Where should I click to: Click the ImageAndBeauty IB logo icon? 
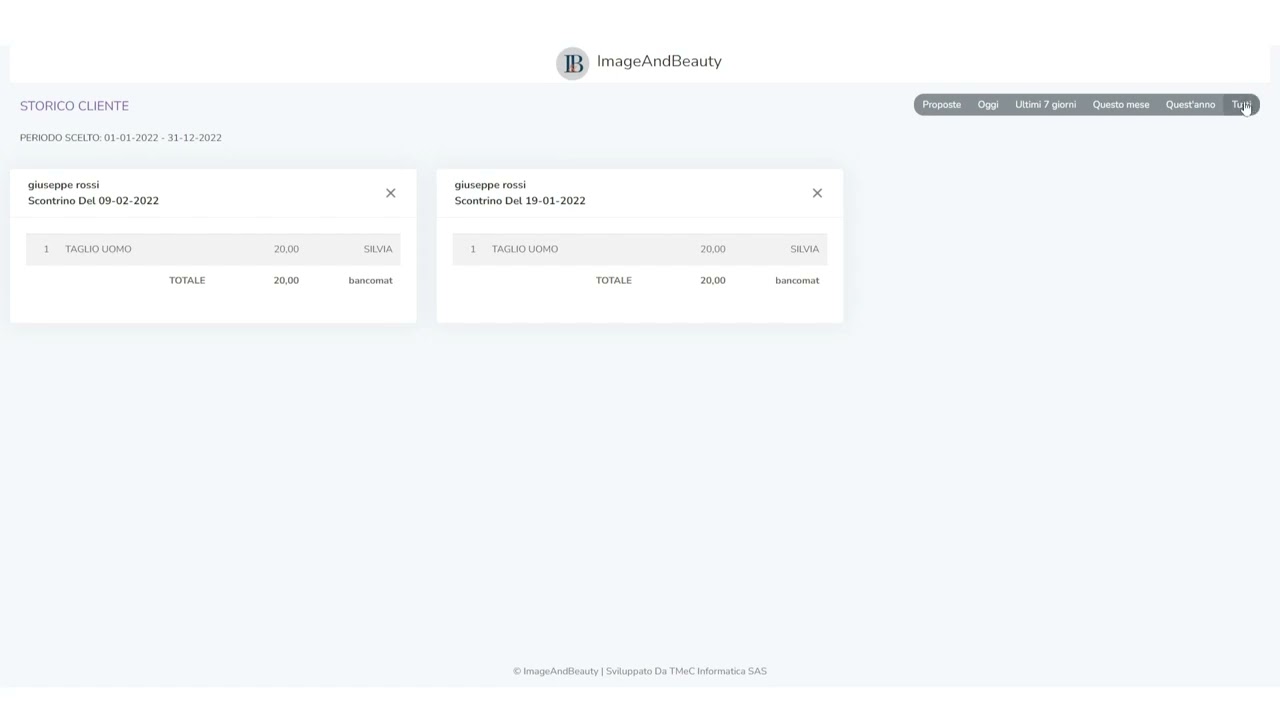573,63
